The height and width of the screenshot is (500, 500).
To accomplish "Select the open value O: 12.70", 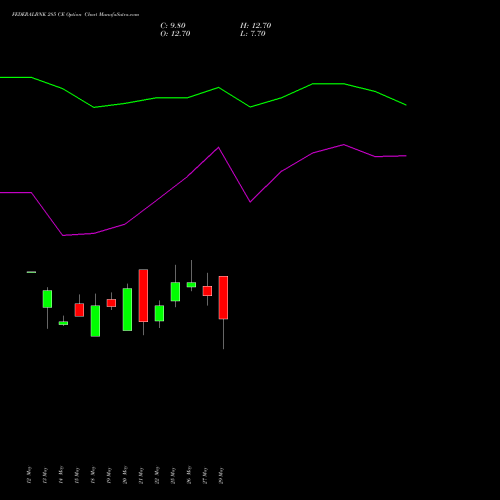I will [175, 34].
